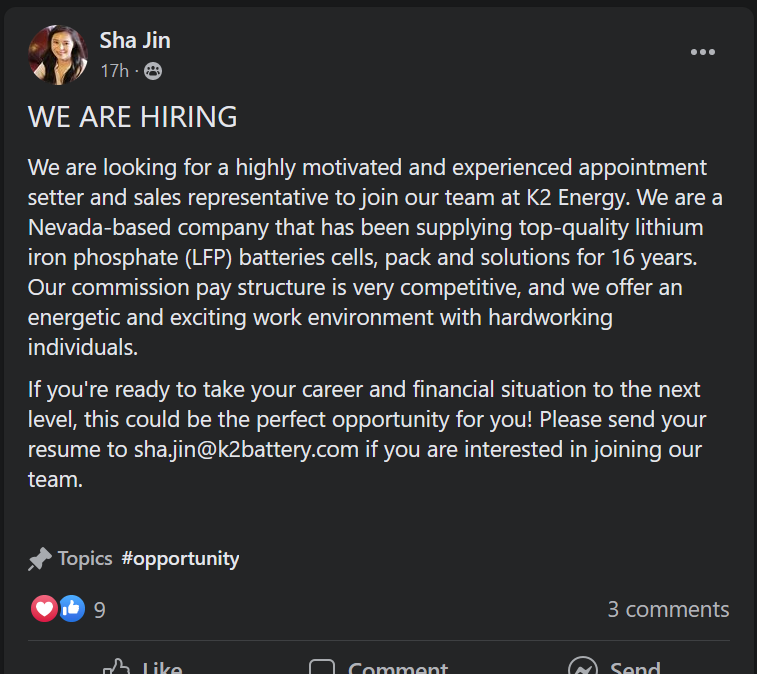Click the red heart reaction icon
The height and width of the screenshot is (674, 757).
point(44,608)
